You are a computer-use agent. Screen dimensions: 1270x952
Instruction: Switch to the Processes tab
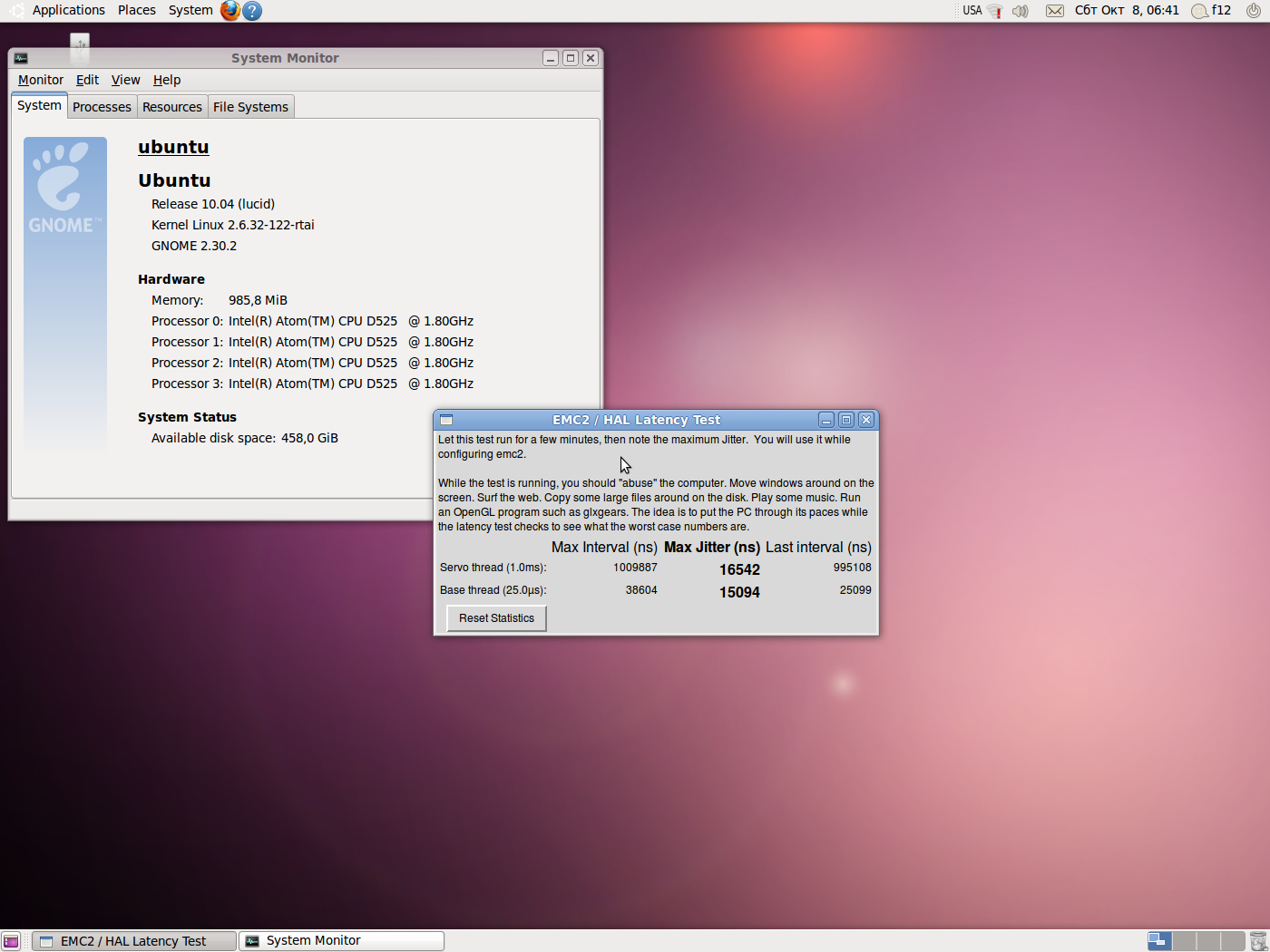pos(102,107)
